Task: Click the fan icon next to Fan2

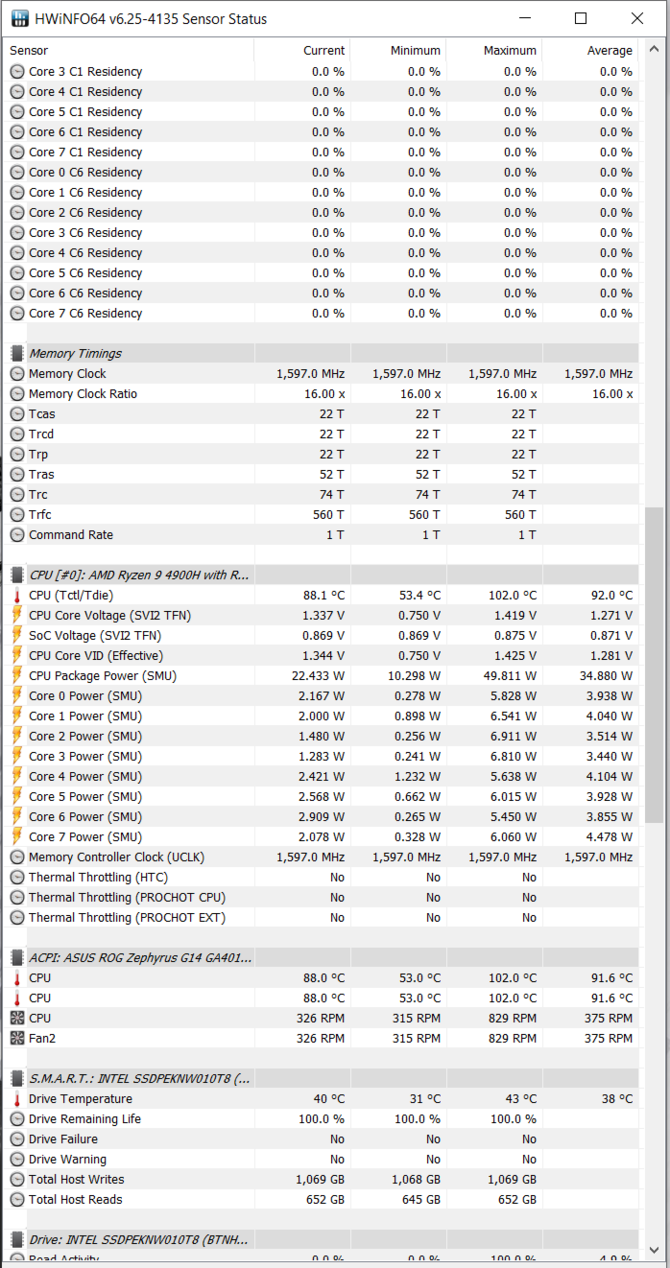Action: [17, 1038]
